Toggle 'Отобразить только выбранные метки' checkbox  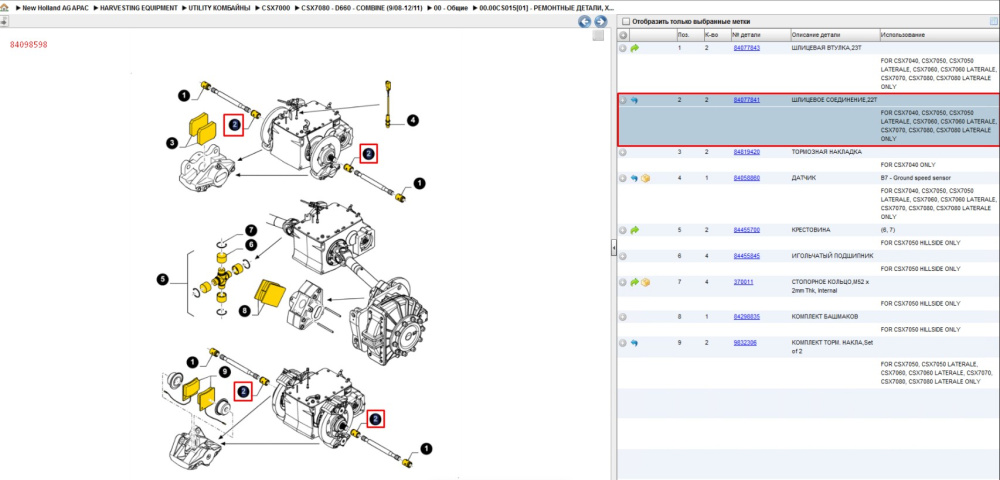626,21
